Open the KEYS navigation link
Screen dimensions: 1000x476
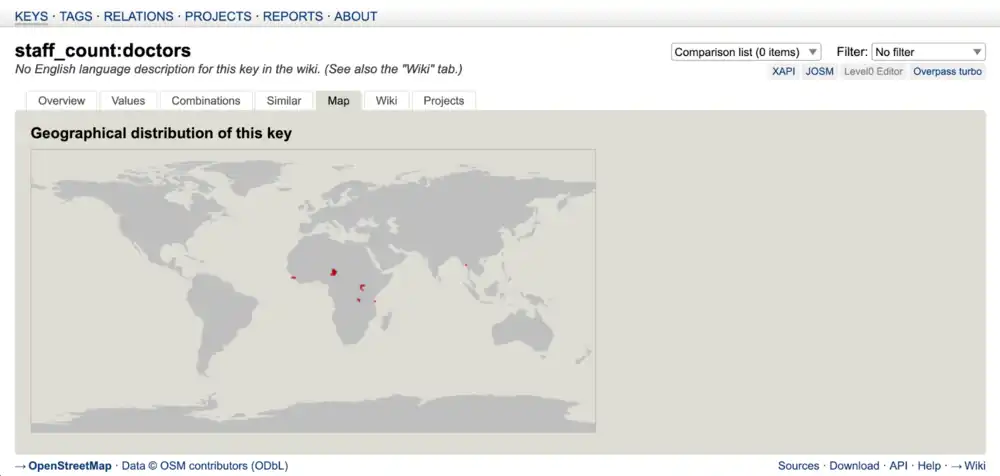coord(31,16)
